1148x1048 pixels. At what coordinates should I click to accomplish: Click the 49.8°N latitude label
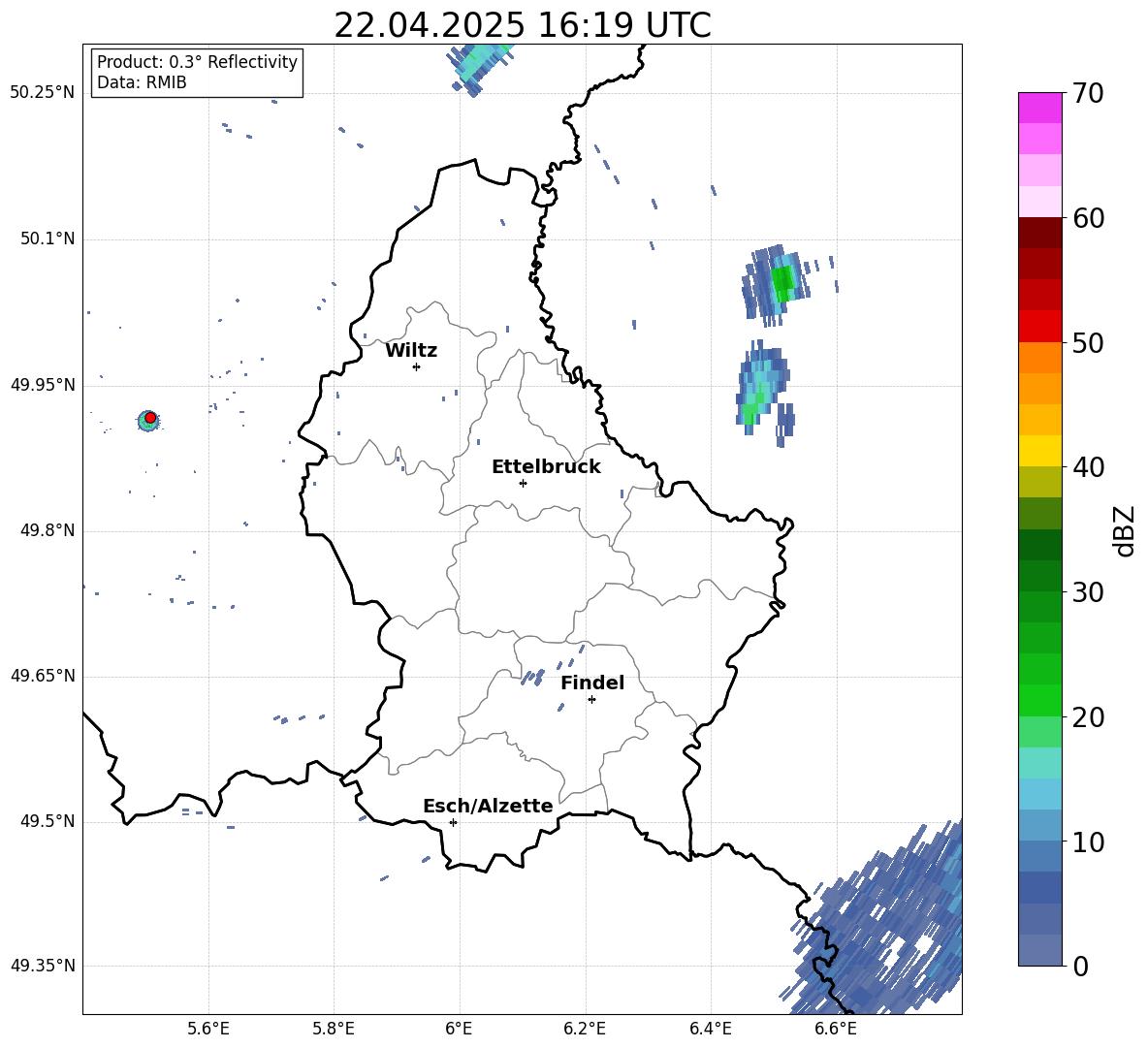(48, 530)
